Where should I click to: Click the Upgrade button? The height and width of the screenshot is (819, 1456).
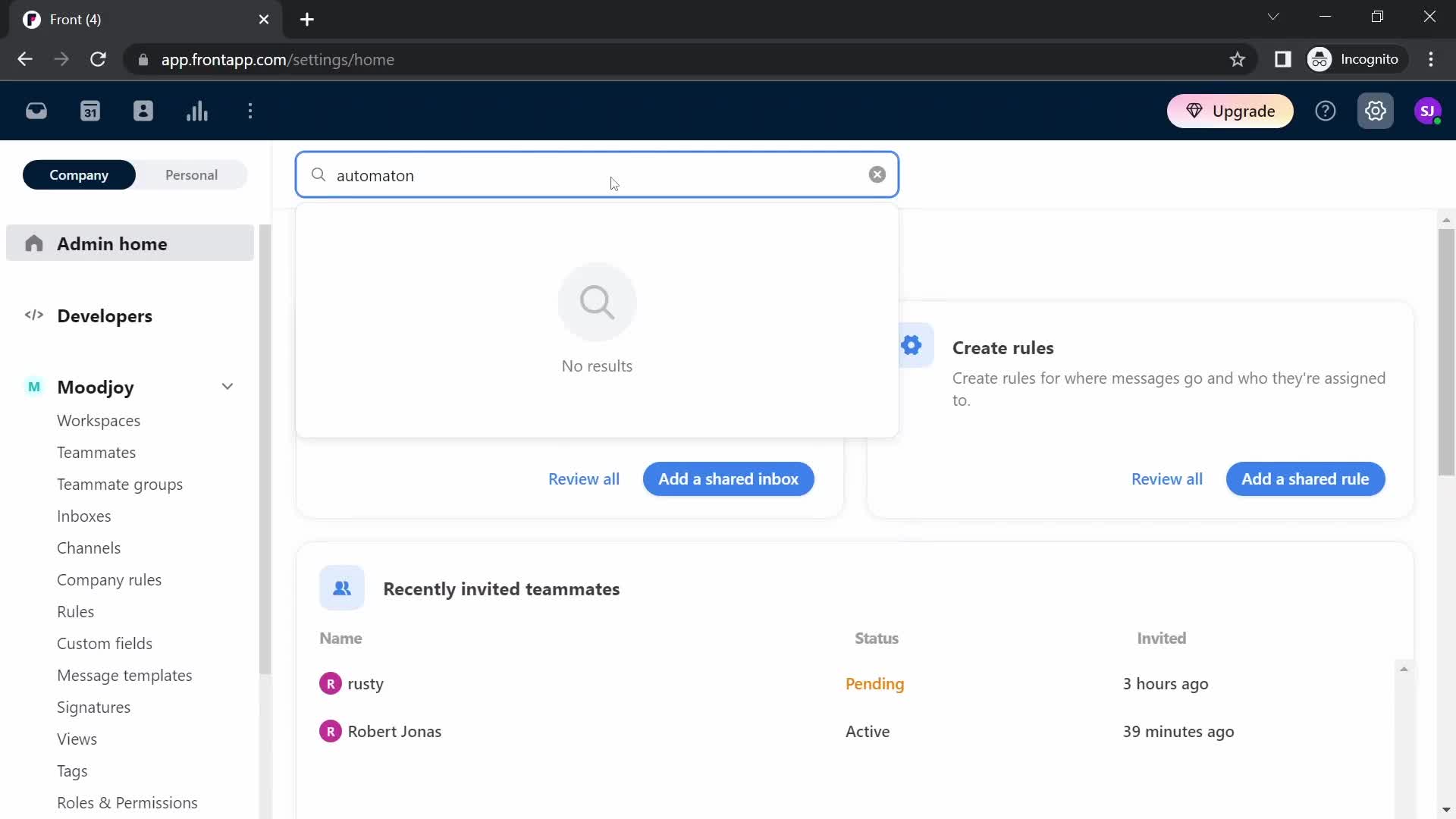pos(1230,111)
